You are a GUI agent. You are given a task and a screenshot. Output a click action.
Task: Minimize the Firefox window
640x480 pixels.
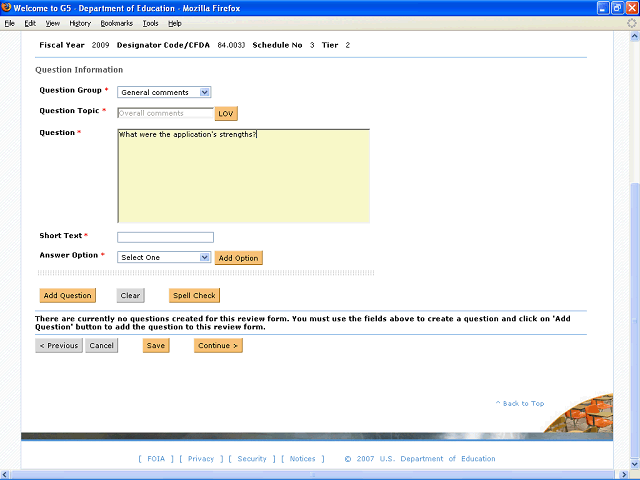604,8
